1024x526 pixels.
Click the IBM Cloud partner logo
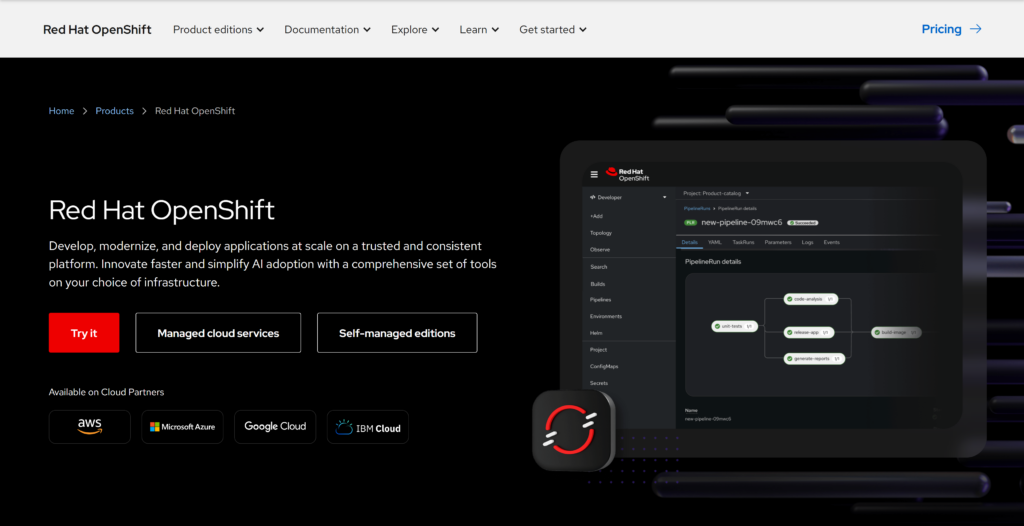[368, 427]
